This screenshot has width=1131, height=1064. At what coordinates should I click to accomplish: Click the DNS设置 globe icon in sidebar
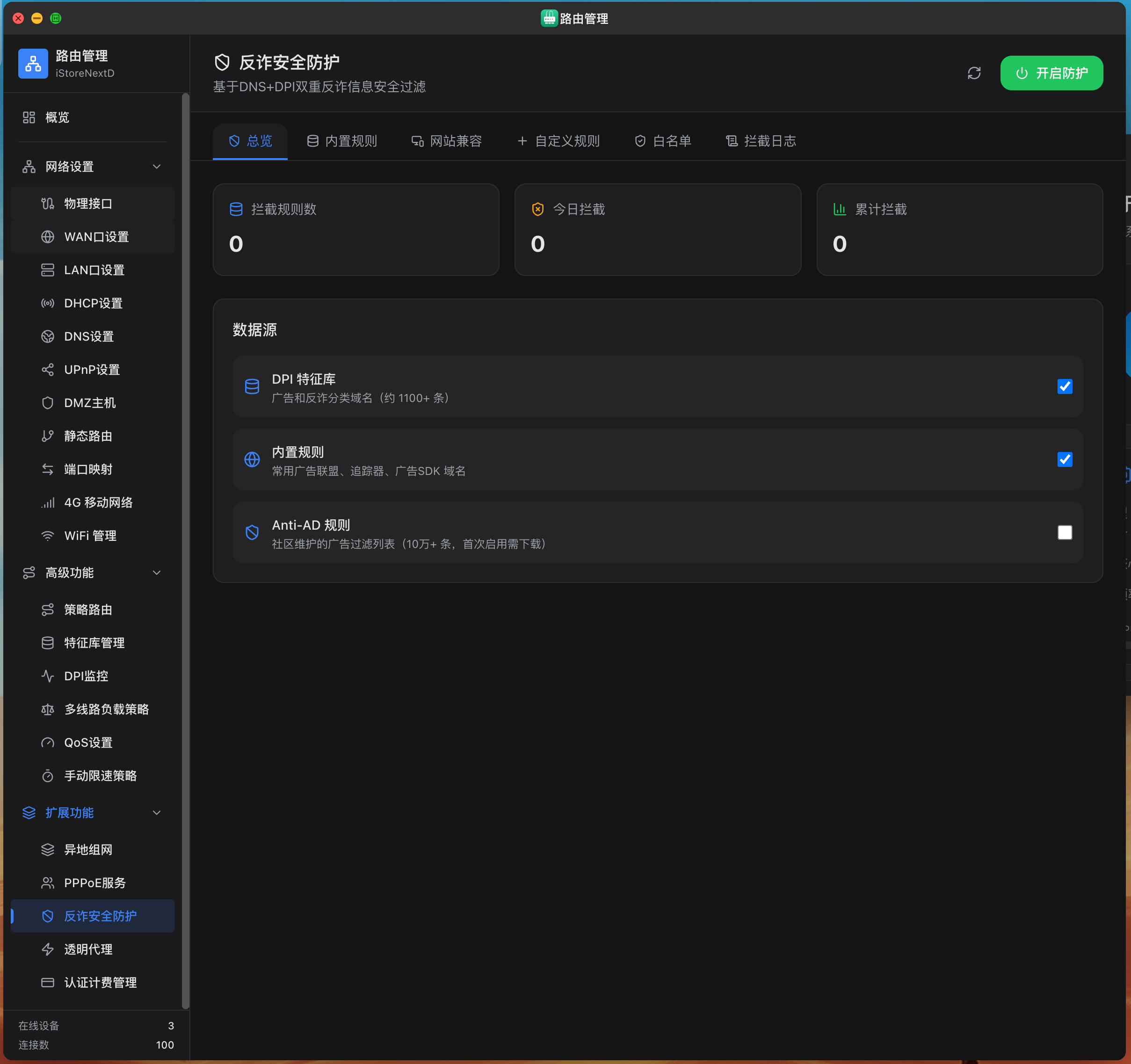[48, 336]
